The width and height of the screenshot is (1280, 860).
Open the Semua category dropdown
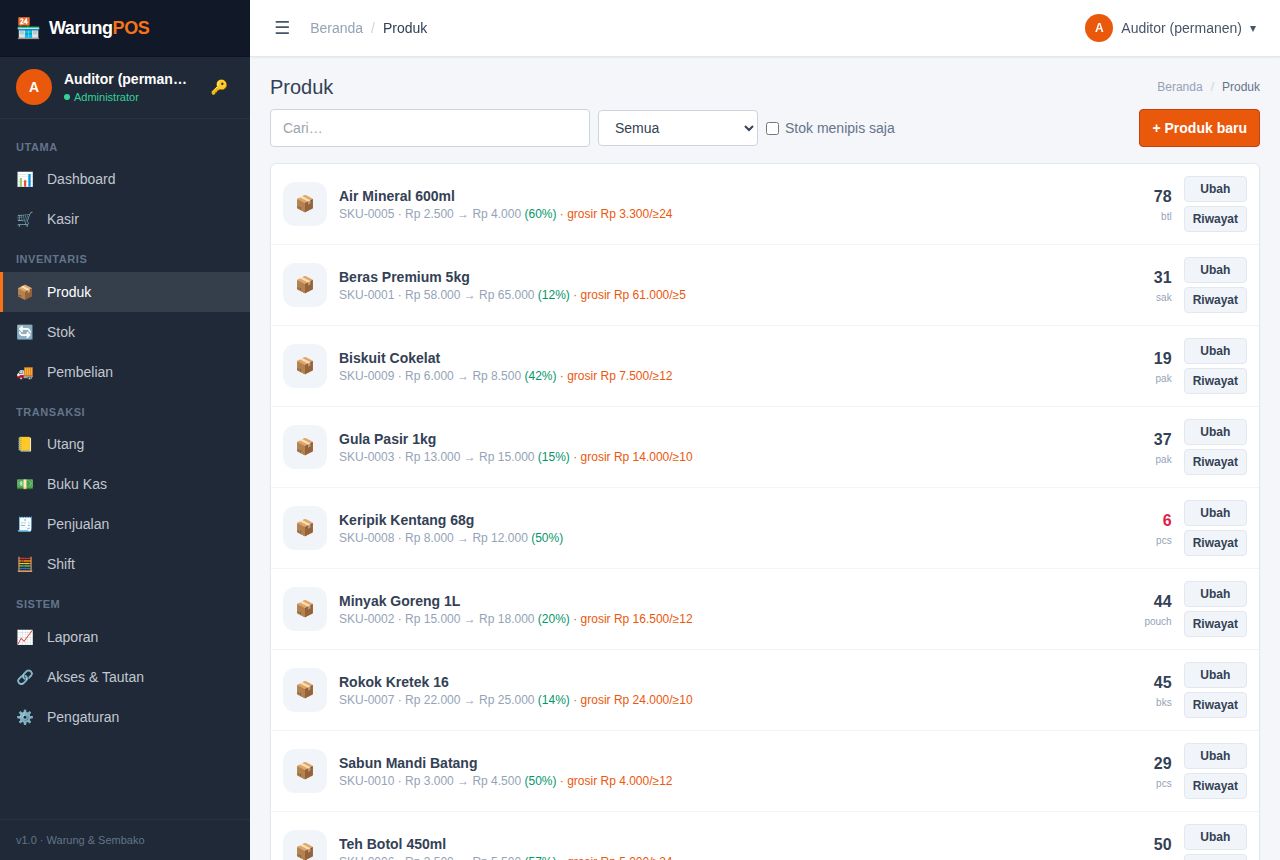coord(678,128)
